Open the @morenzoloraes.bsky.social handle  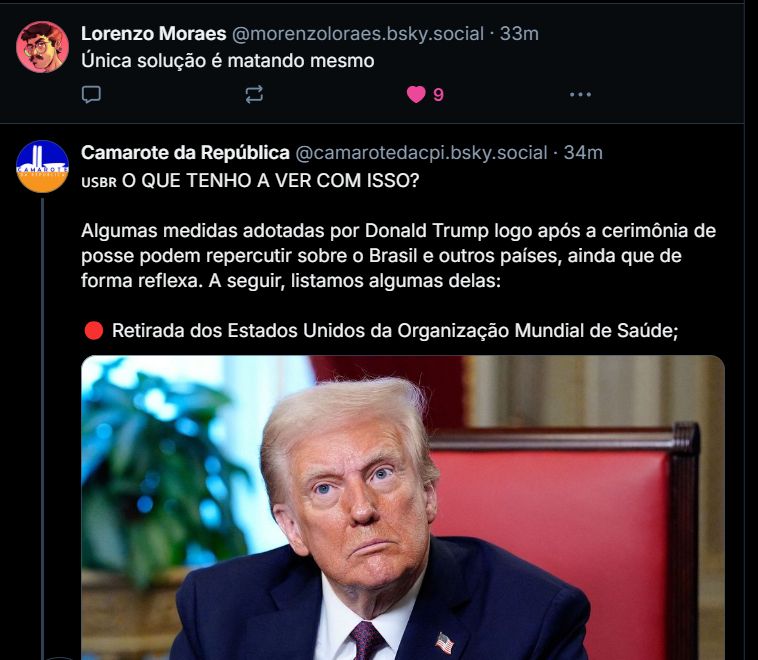click(358, 34)
